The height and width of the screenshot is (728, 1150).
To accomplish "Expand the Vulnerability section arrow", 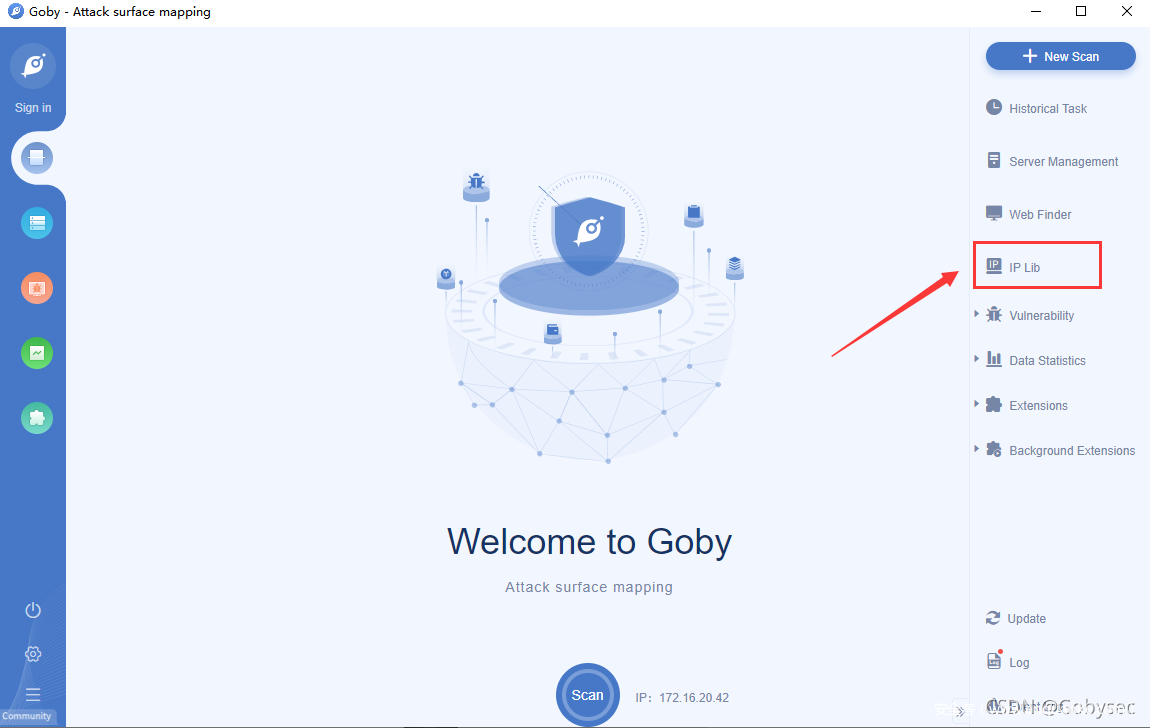I will [x=976, y=314].
